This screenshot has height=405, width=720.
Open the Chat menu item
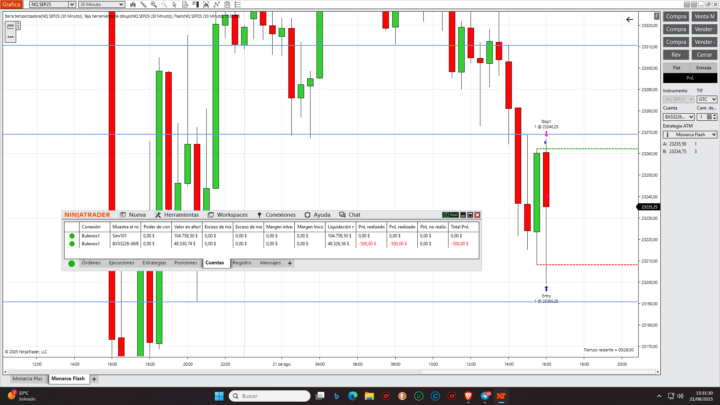(x=350, y=215)
